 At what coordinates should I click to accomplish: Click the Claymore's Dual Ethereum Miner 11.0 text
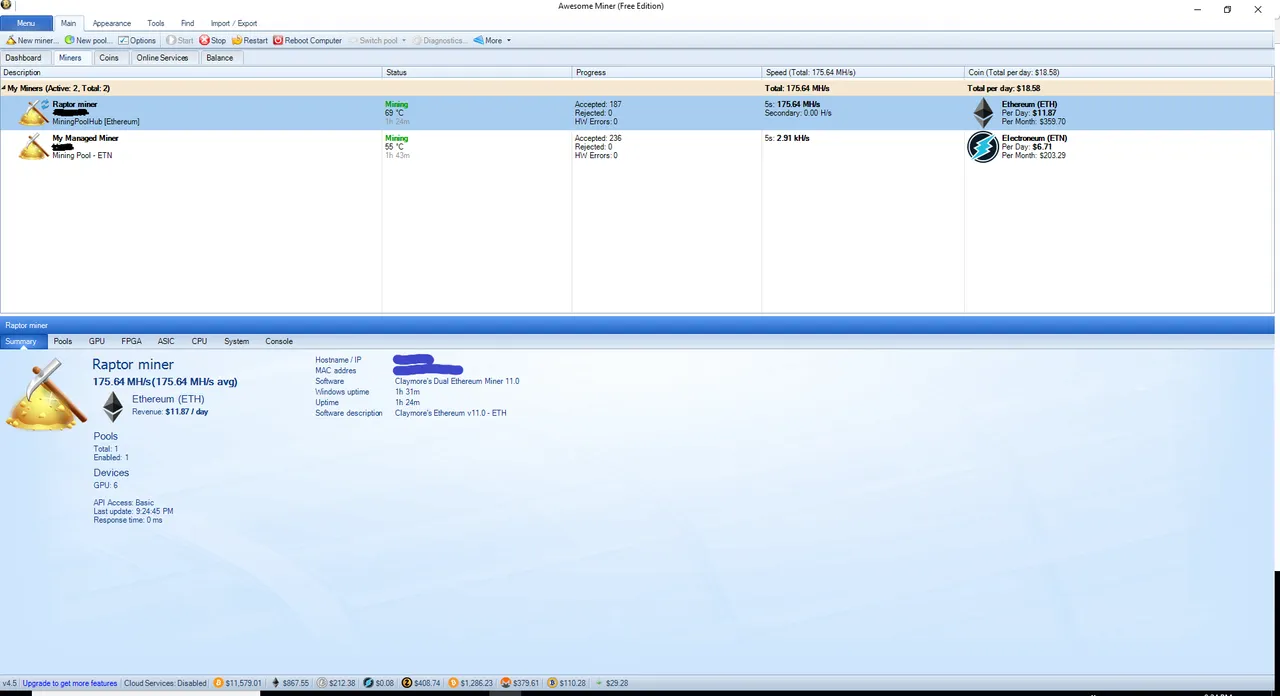coord(457,381)
